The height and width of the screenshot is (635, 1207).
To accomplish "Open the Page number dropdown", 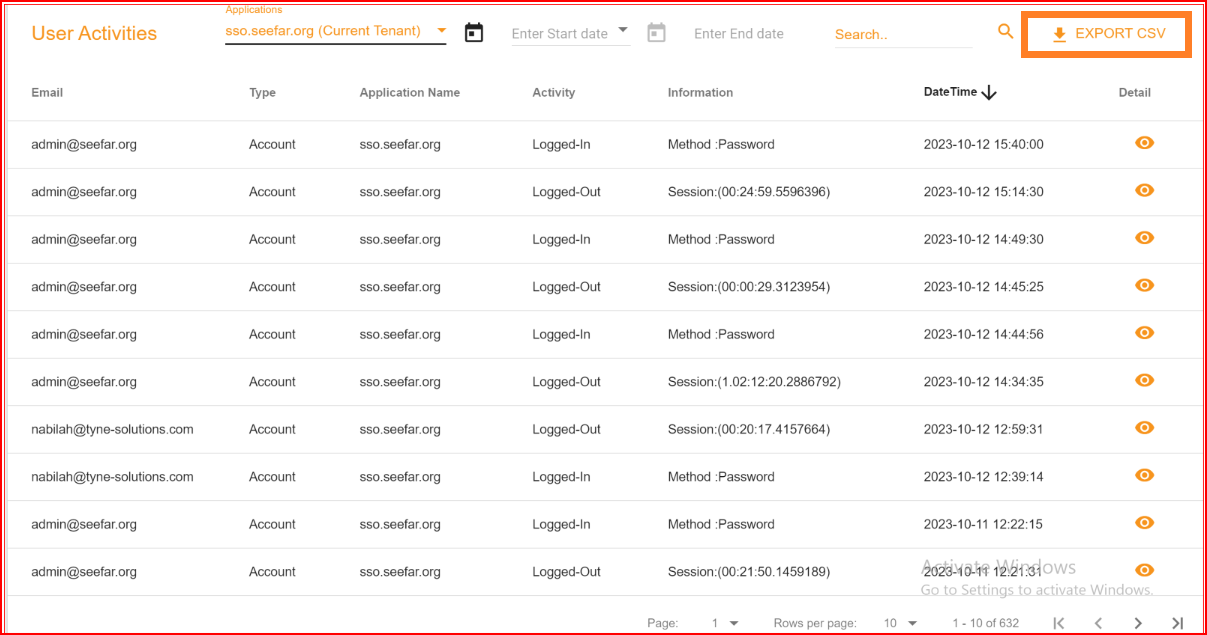I will [725, 623].
